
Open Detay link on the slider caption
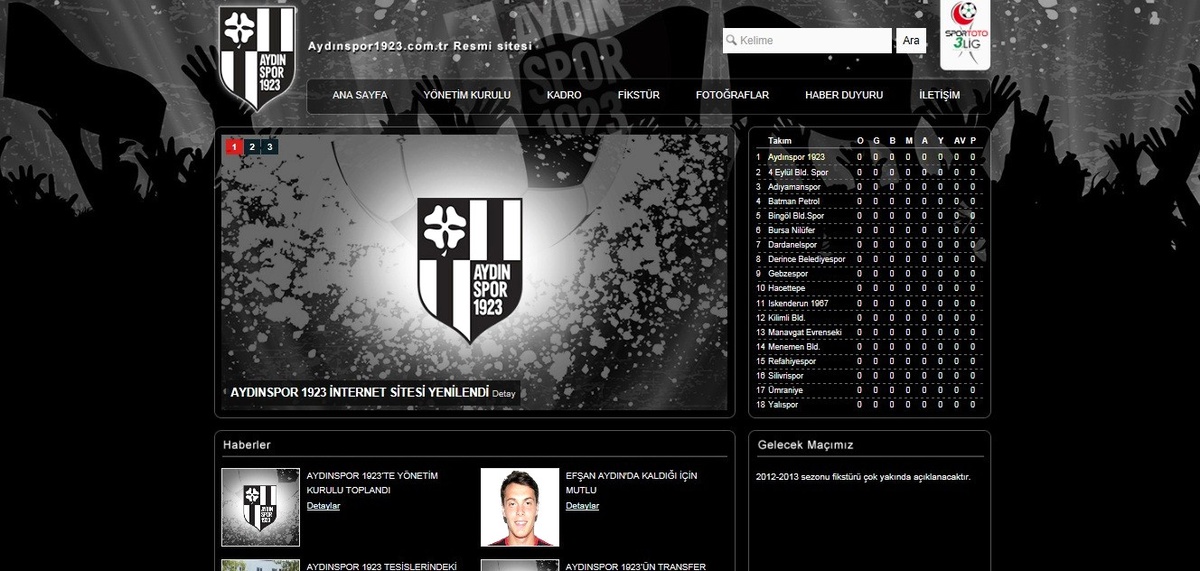click(504, 394)
